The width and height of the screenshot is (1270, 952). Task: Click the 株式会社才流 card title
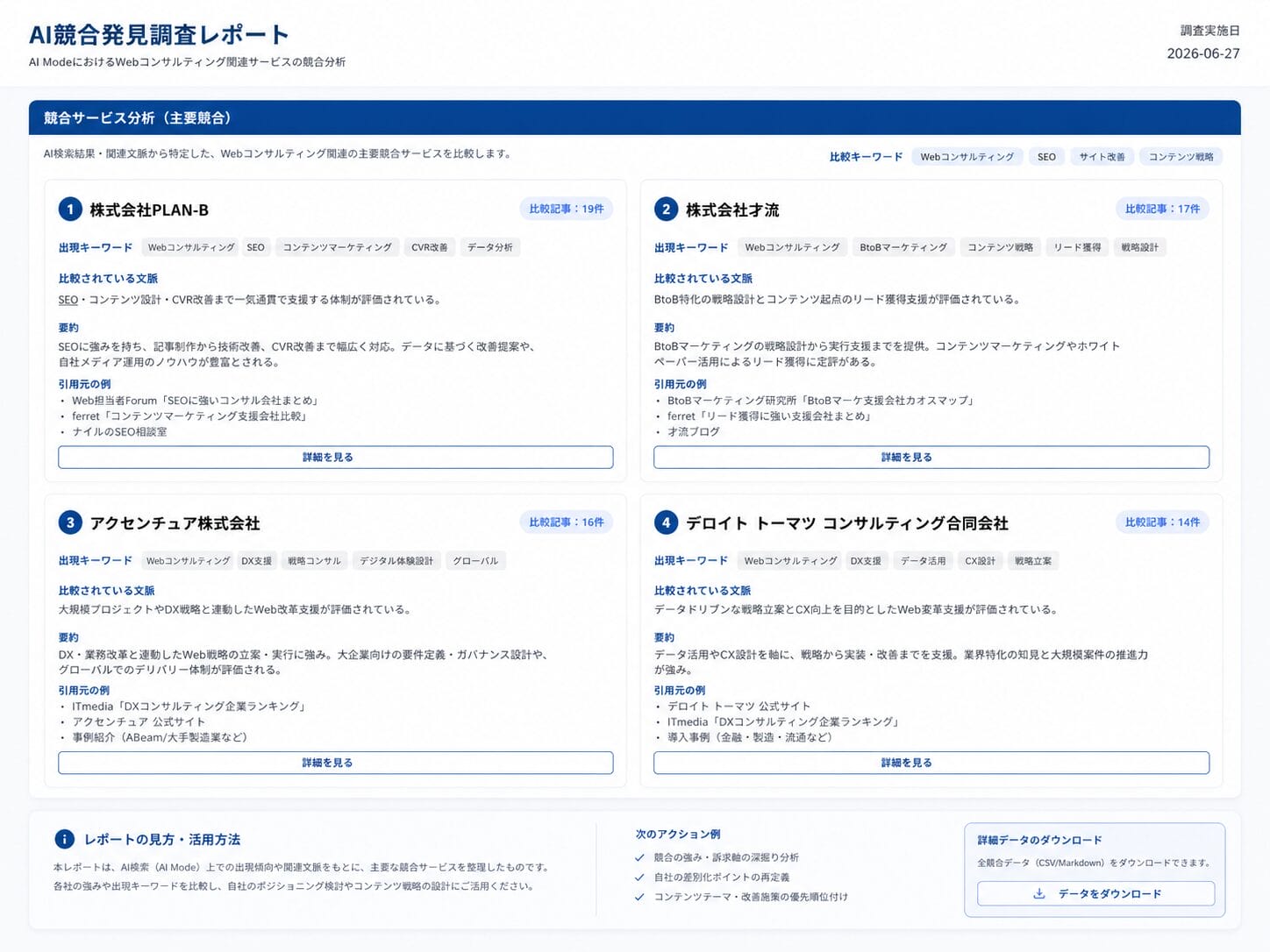[x=732, y=210]
